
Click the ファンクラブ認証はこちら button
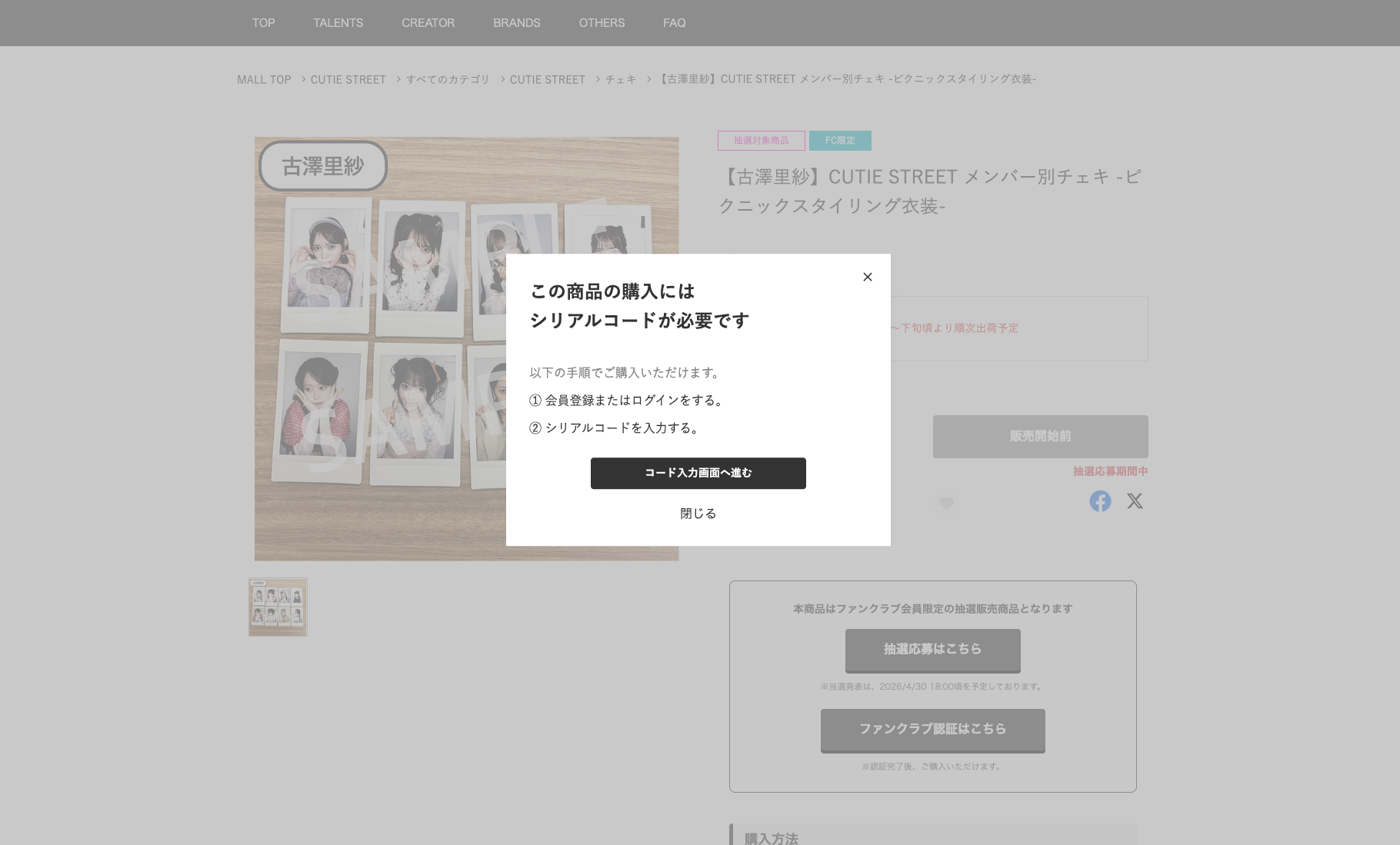pos(932,730)
